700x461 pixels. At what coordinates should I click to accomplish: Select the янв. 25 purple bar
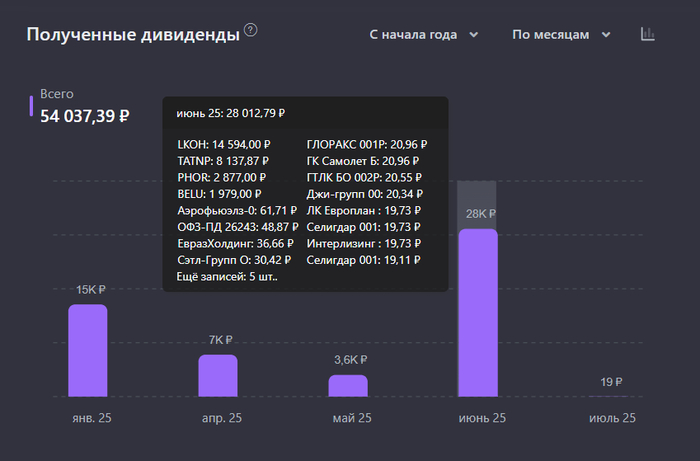coord(88,350)
